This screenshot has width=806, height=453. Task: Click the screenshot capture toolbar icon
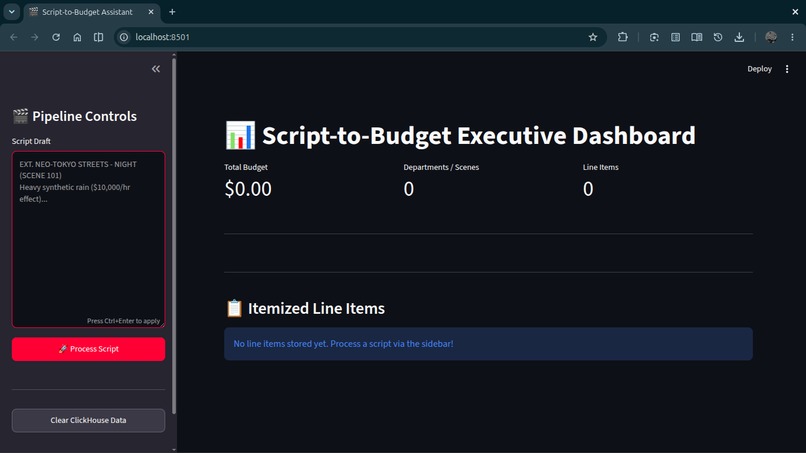click(654, 37)
